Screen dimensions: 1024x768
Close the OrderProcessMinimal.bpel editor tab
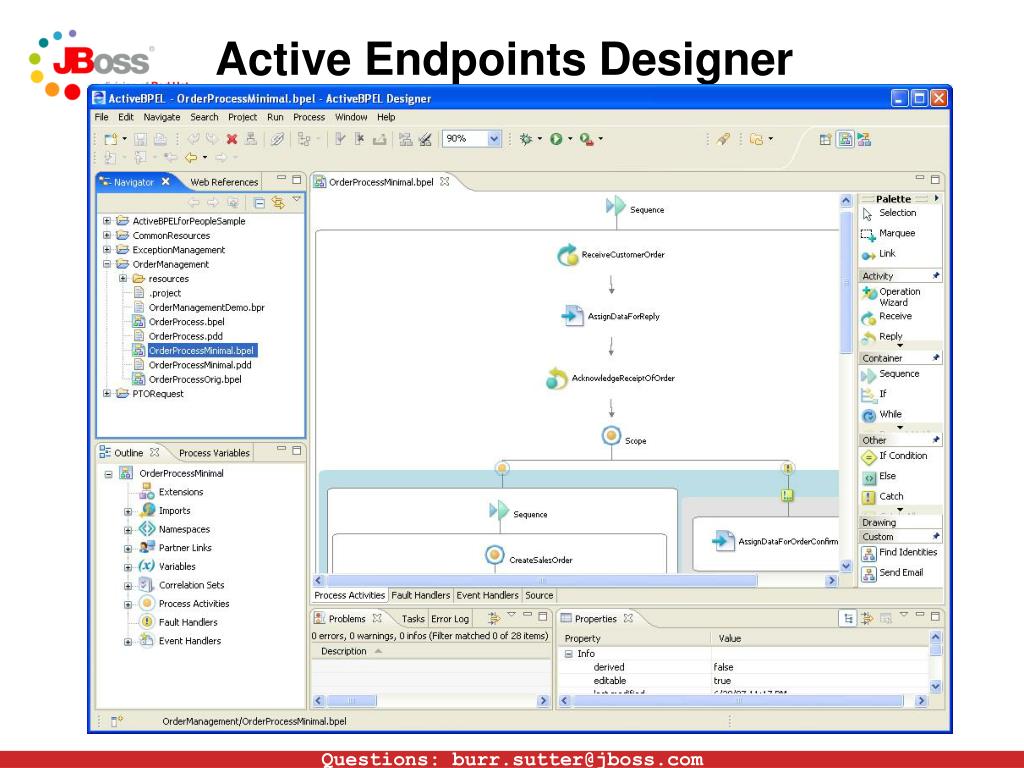[x=445, y=182]
